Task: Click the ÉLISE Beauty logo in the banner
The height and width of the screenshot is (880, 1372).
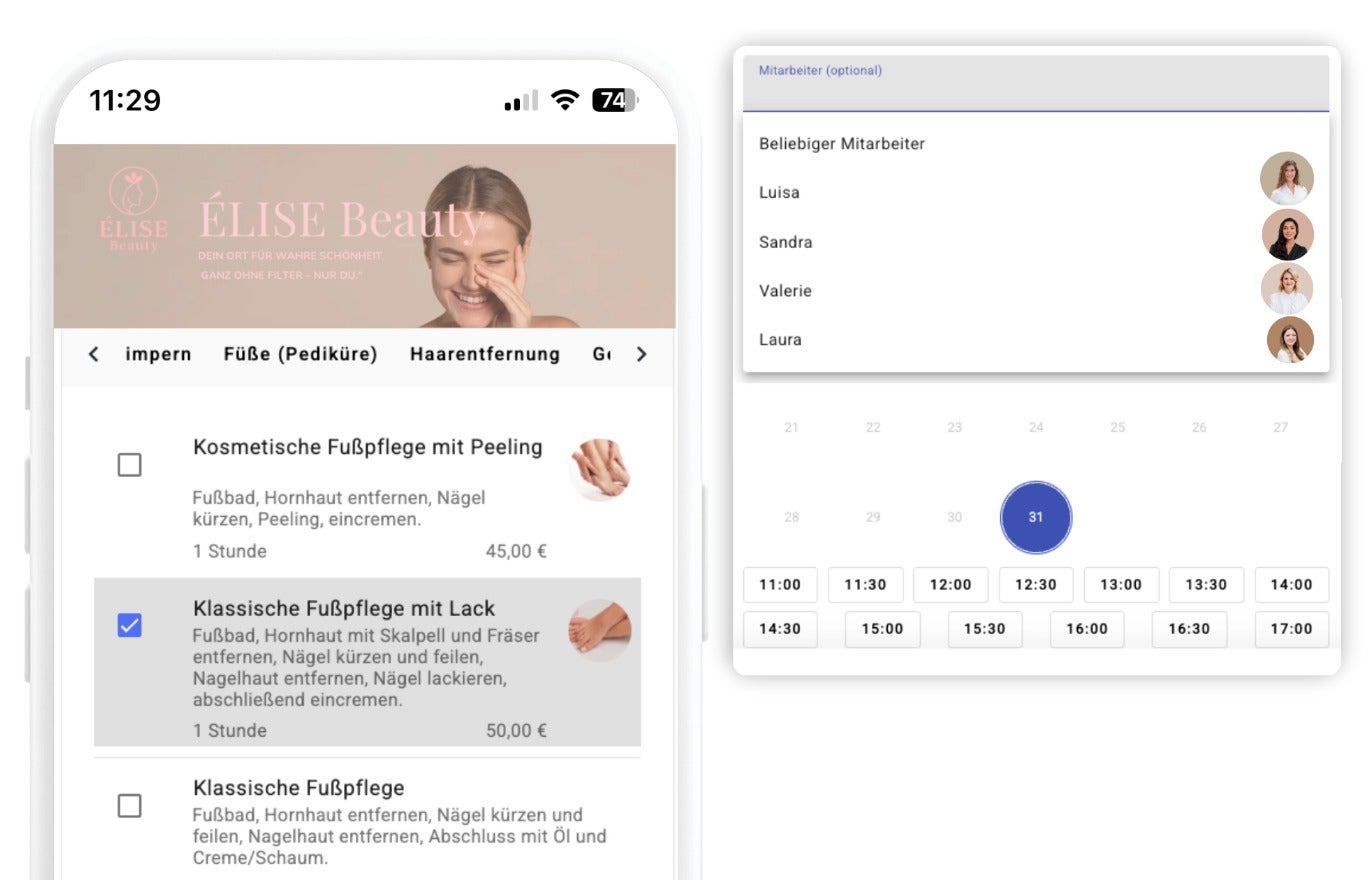Action: coord(134,210)
